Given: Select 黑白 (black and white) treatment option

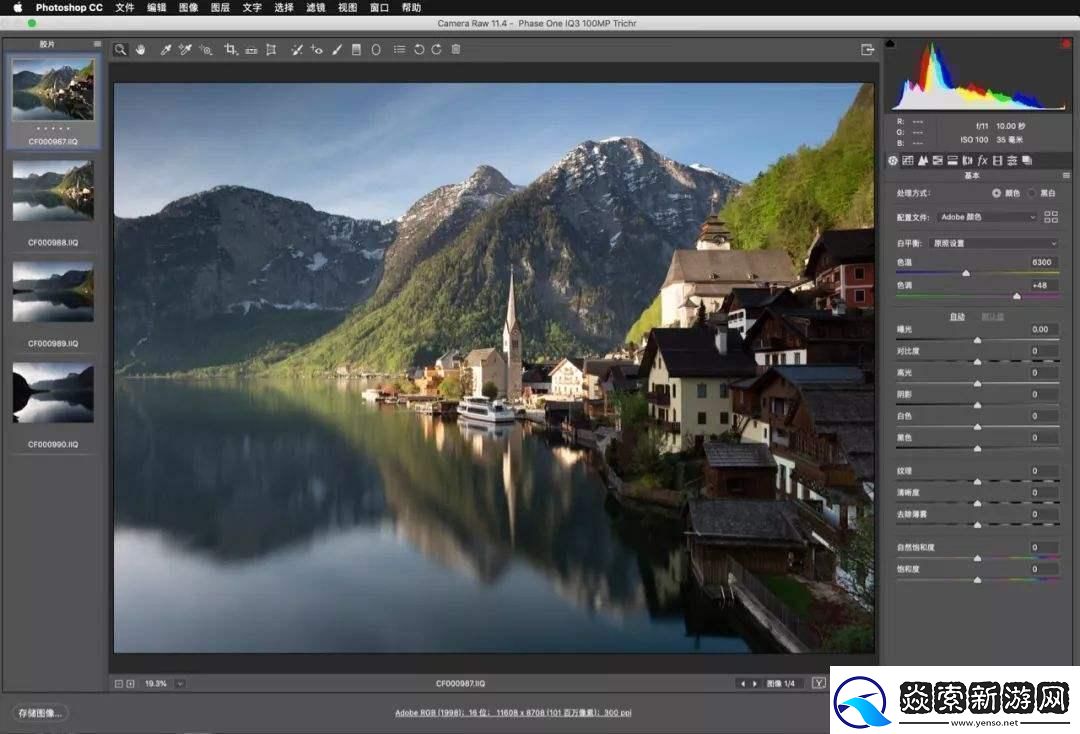Looking at the screenshot, I should coord(1031,193).
